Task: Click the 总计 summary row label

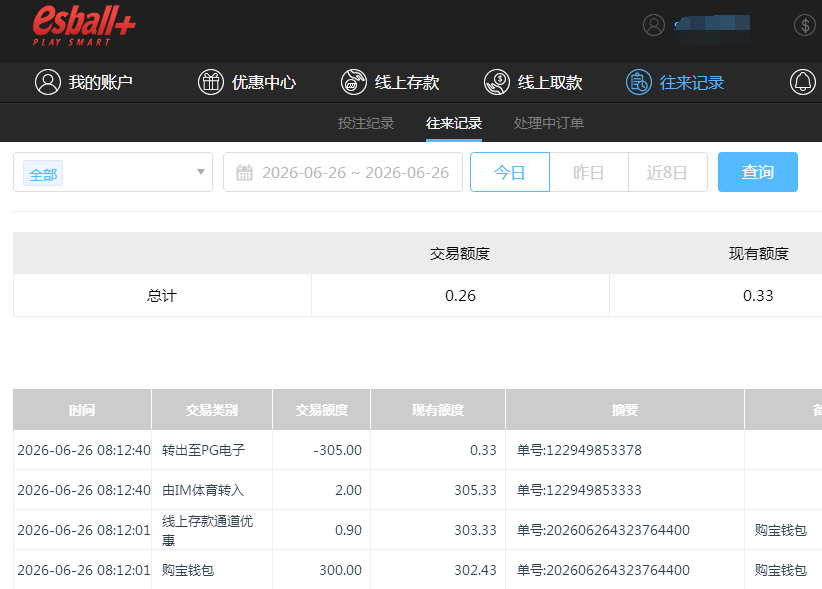Action: [x=162, y=296]
